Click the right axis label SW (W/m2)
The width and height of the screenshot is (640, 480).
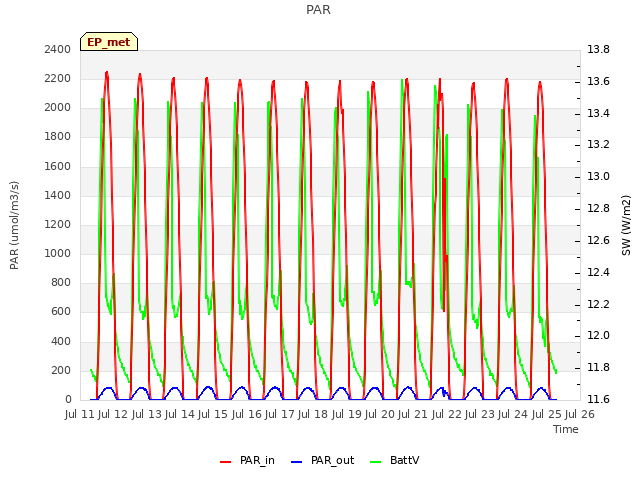626,225
